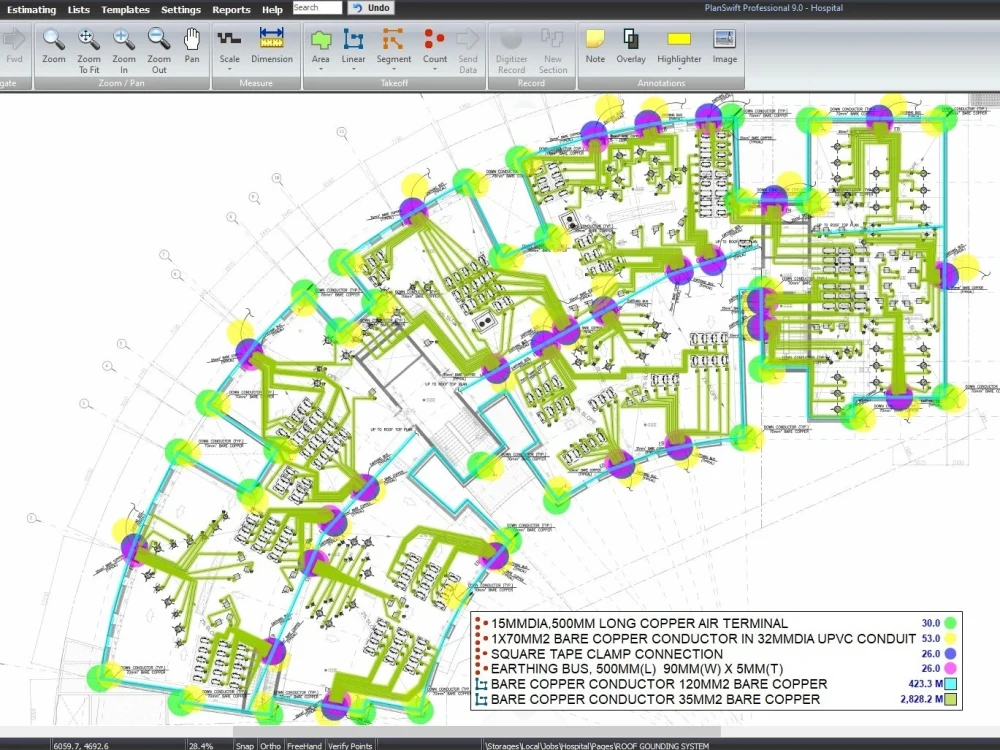Toggle Verify Points in status bar
Screen dimensions: 1000x750
[350, 745]
